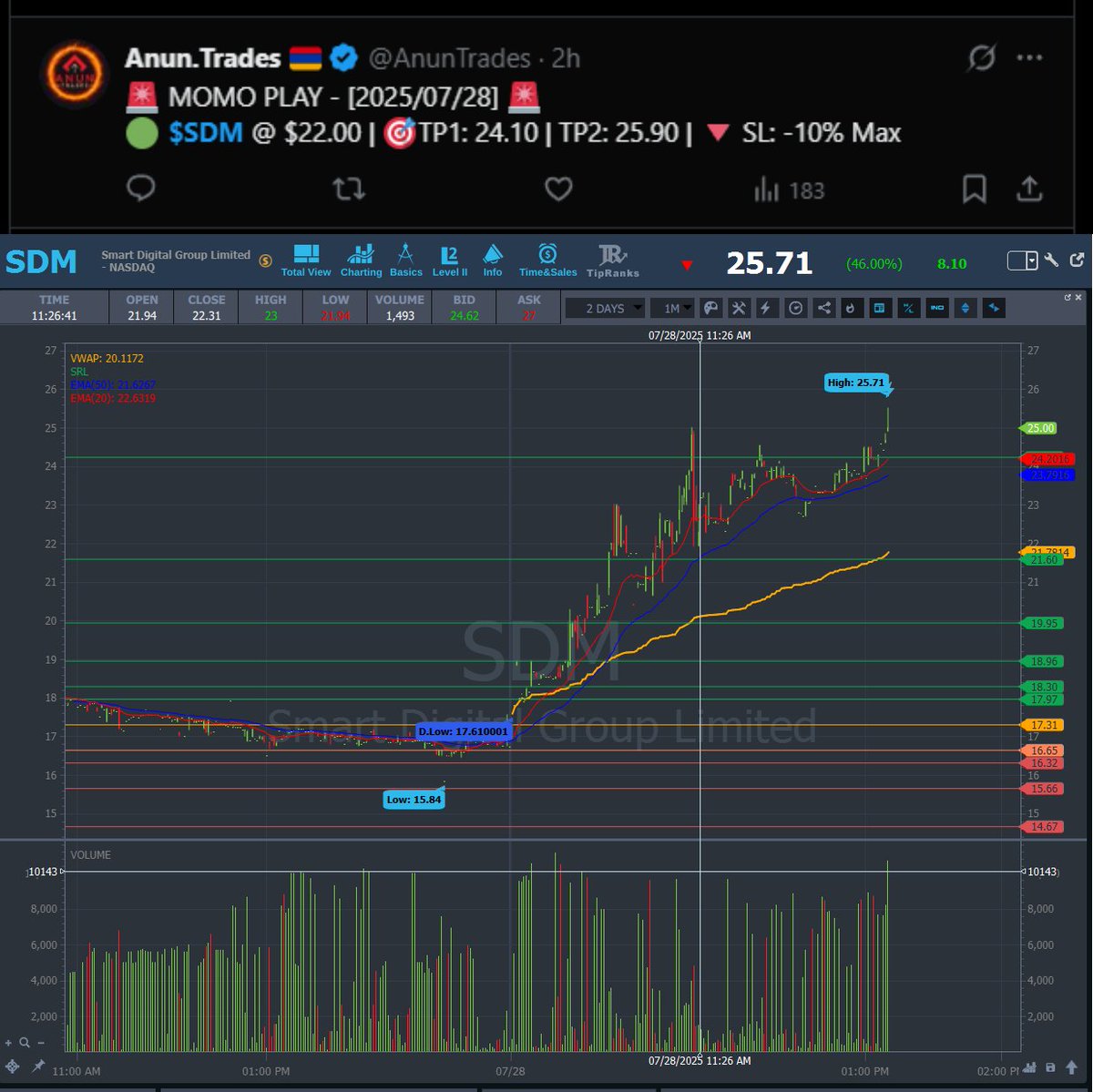Open the Charting module
The height and width of the screenshot is (1092, 1093).
[x=361, y=260]
